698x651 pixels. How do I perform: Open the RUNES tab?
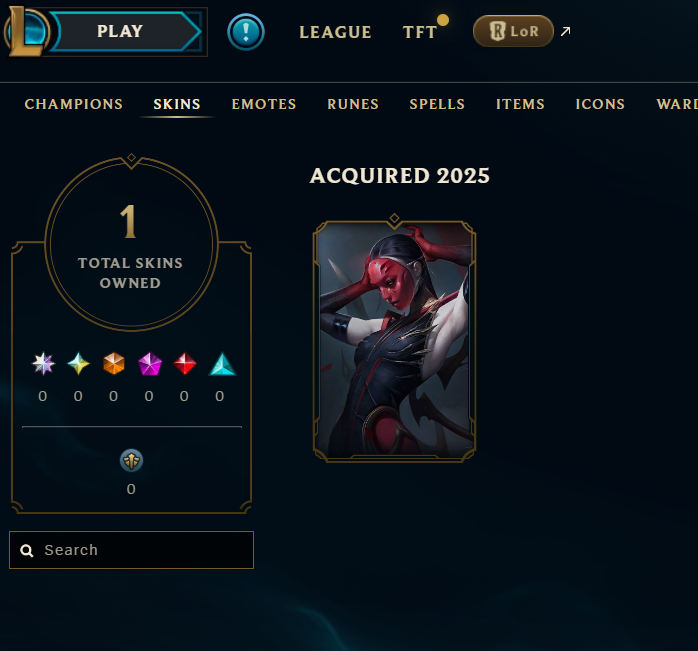click(353, 104)
